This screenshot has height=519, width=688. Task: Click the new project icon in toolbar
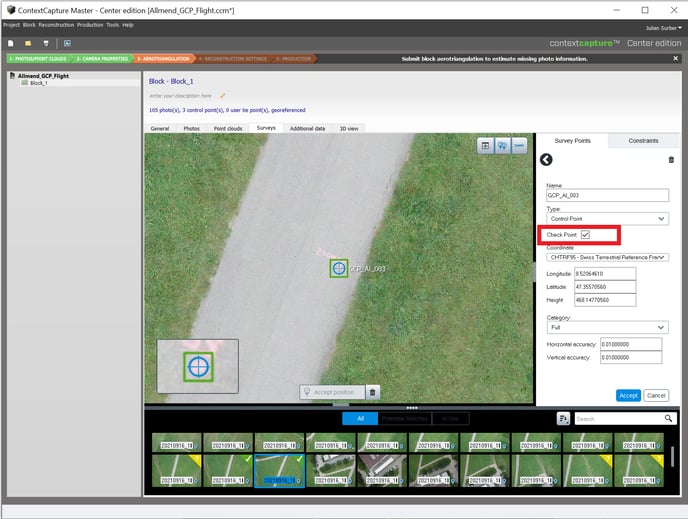11,44
